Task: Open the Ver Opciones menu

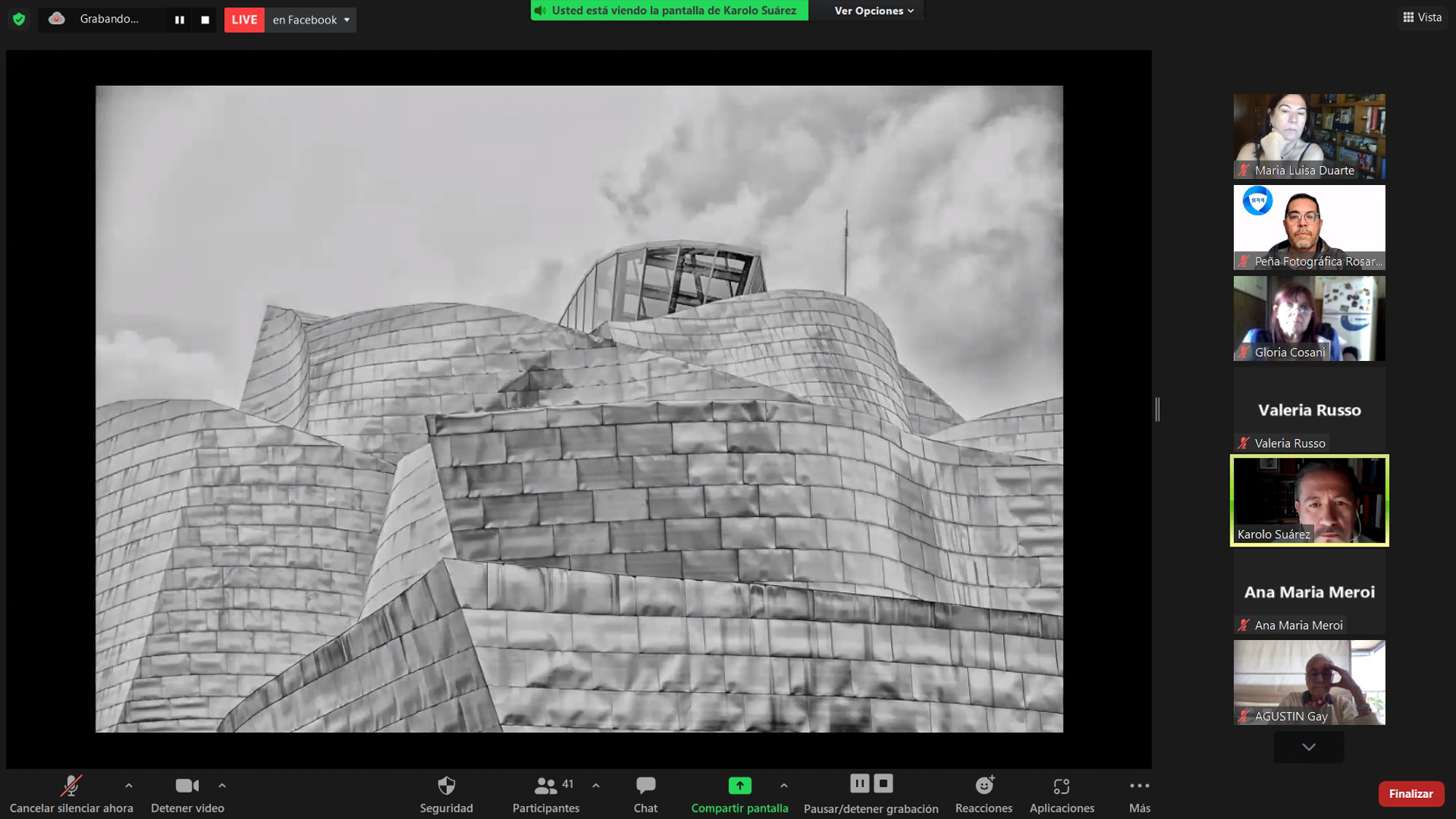Action: pyautogui.click(x=874, y=10)
